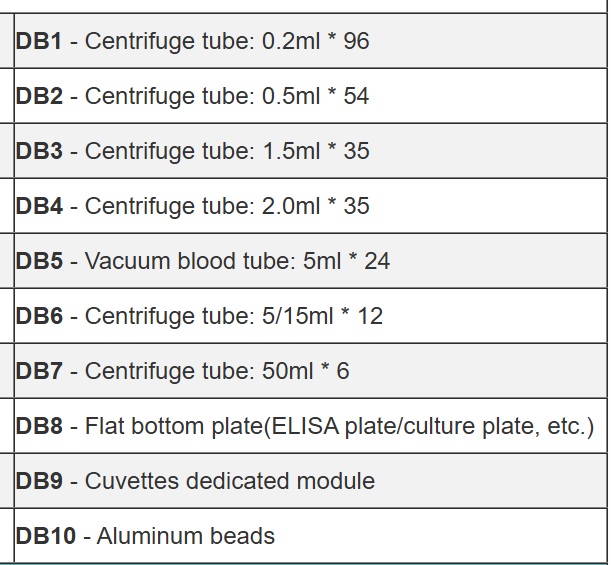Select the 'Centrifuge tube: 0.5ml * 54' text
This screenshot has width=611, height=565.
(x=227, y=96)
